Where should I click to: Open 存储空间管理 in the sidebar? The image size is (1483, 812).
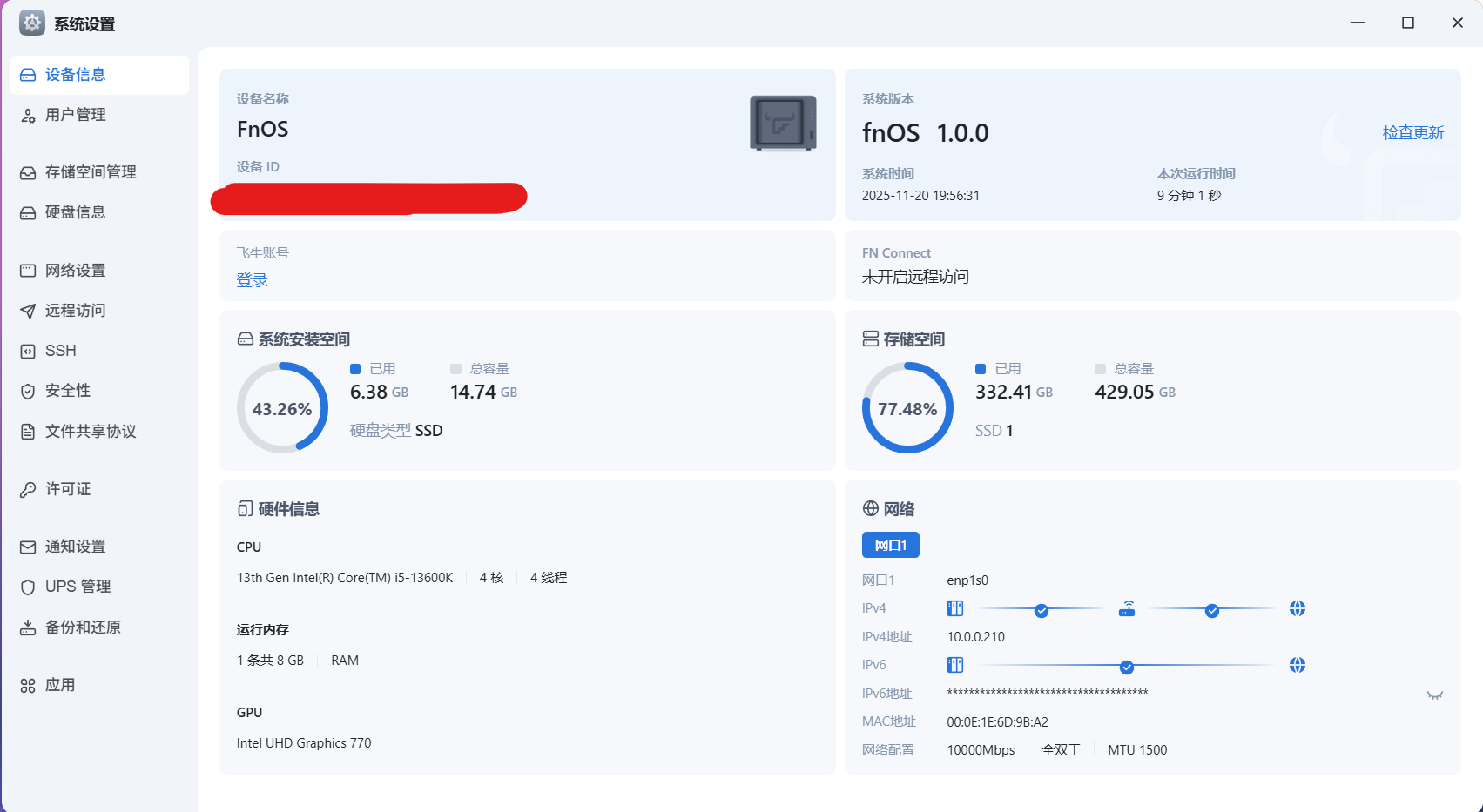point(91,172)
